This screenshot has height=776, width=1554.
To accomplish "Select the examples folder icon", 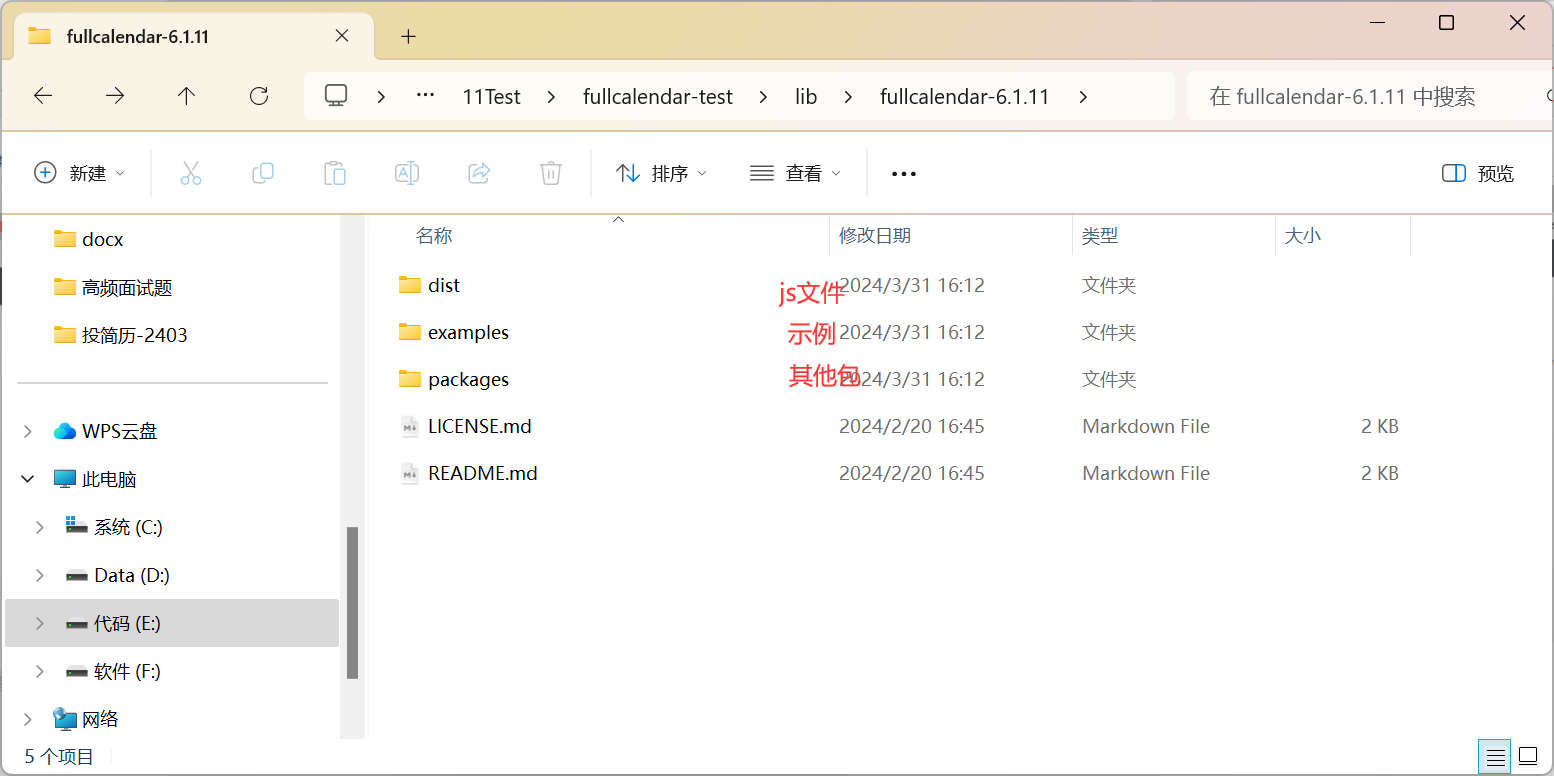I will (x=409, y=332).
